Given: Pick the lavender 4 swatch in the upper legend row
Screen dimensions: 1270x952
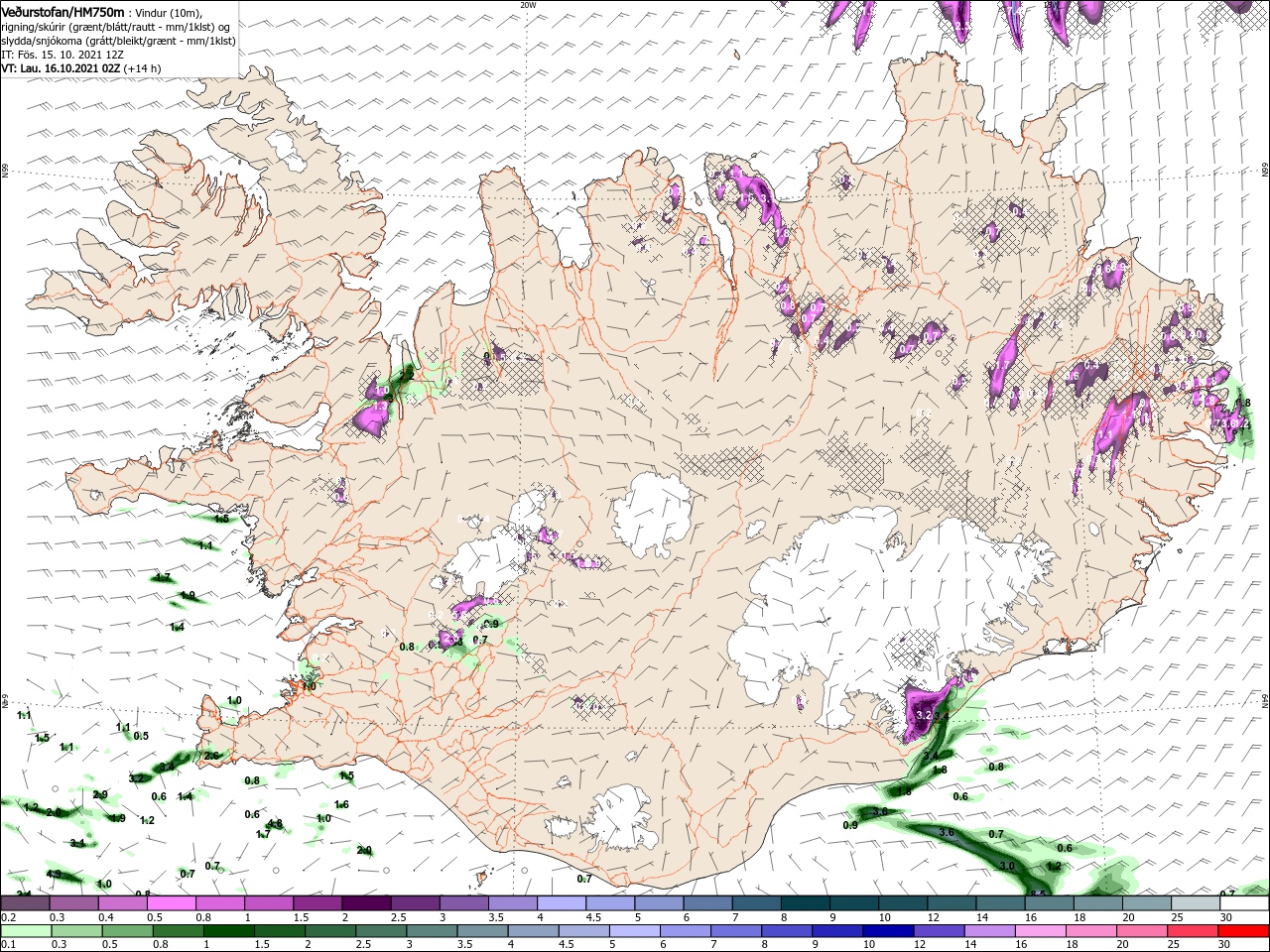Looking at the screenshot, I should [561, 903].
